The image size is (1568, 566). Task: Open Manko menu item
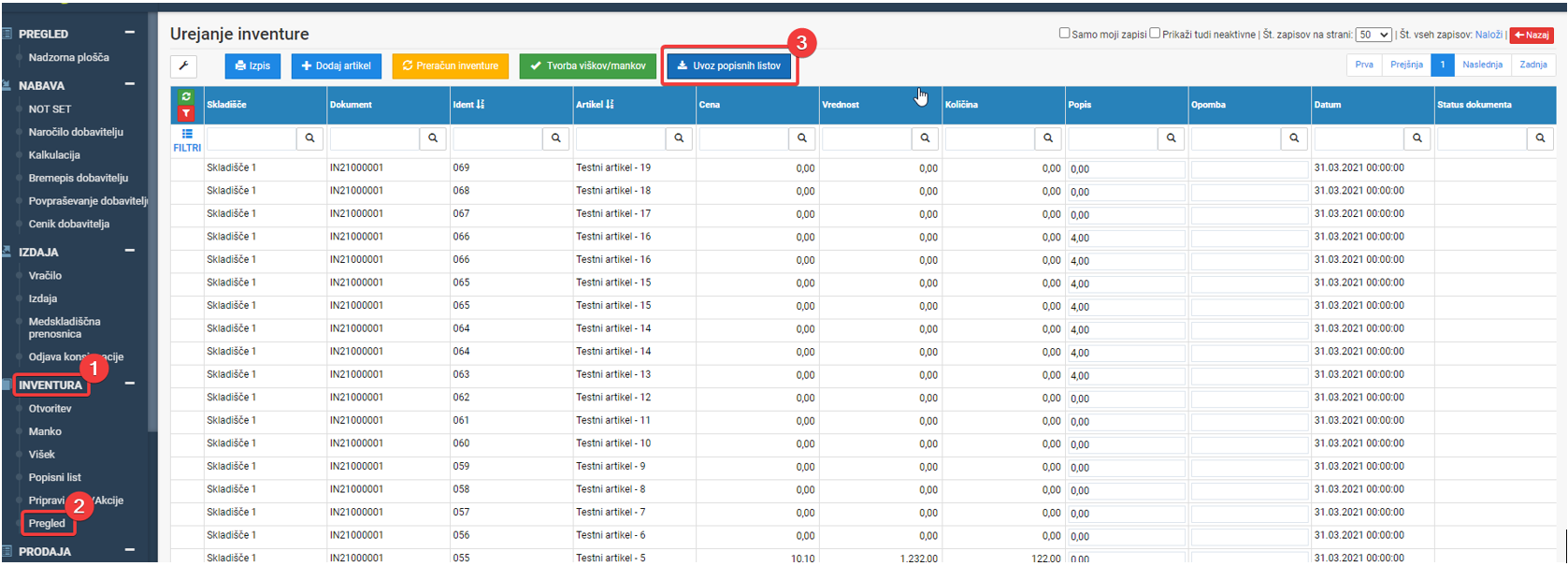[x=45, y=431]
